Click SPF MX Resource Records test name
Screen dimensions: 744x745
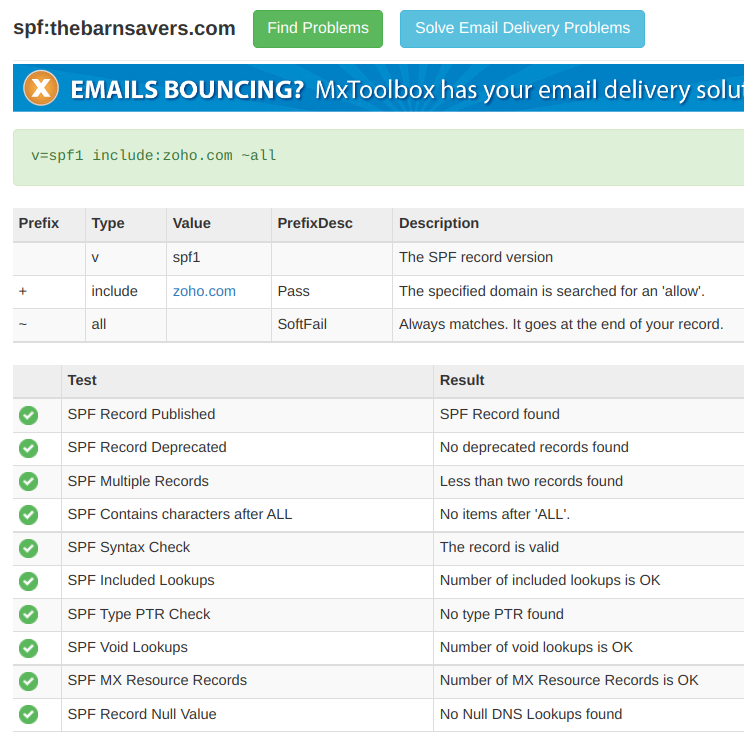(157, 680)
